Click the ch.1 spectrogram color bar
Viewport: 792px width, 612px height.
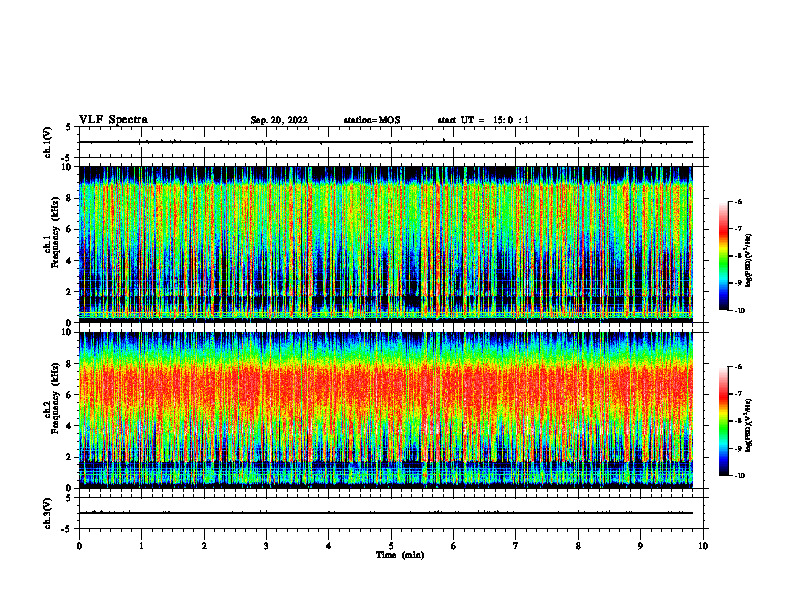click(x=723, y=256)
